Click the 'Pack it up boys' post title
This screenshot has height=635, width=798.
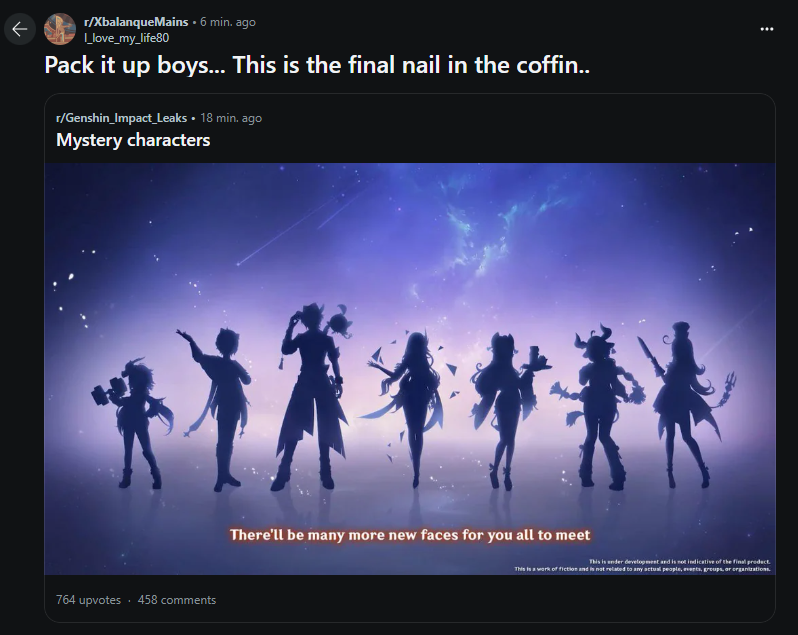tap(317, 65)
